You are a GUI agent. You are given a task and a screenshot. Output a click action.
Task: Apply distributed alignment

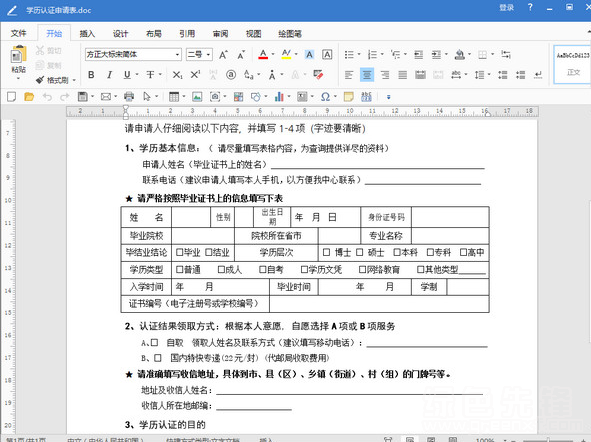pyautogui.click(x=420, y=75)
